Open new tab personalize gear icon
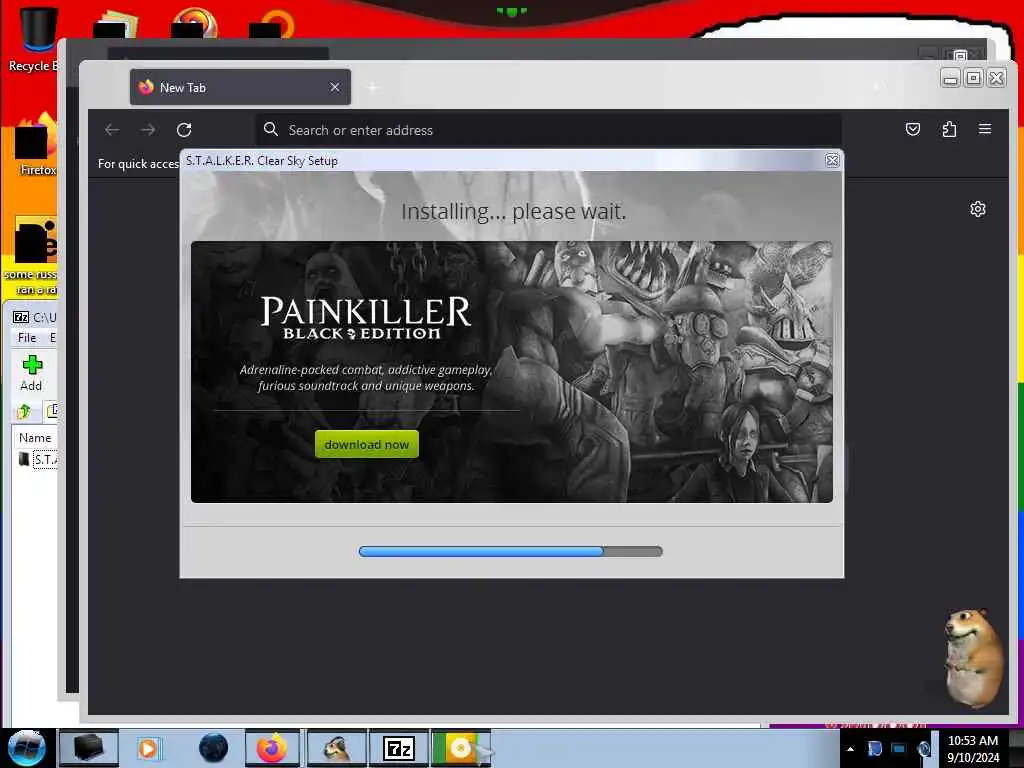 [978, 209]
